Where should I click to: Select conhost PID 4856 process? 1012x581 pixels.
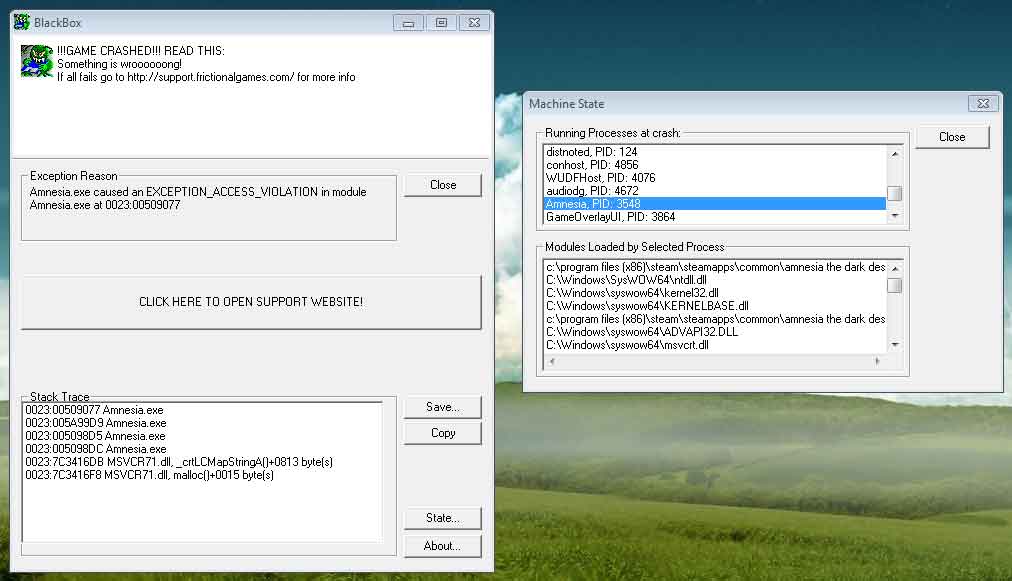pyautogui.click(x=592, y=165)
